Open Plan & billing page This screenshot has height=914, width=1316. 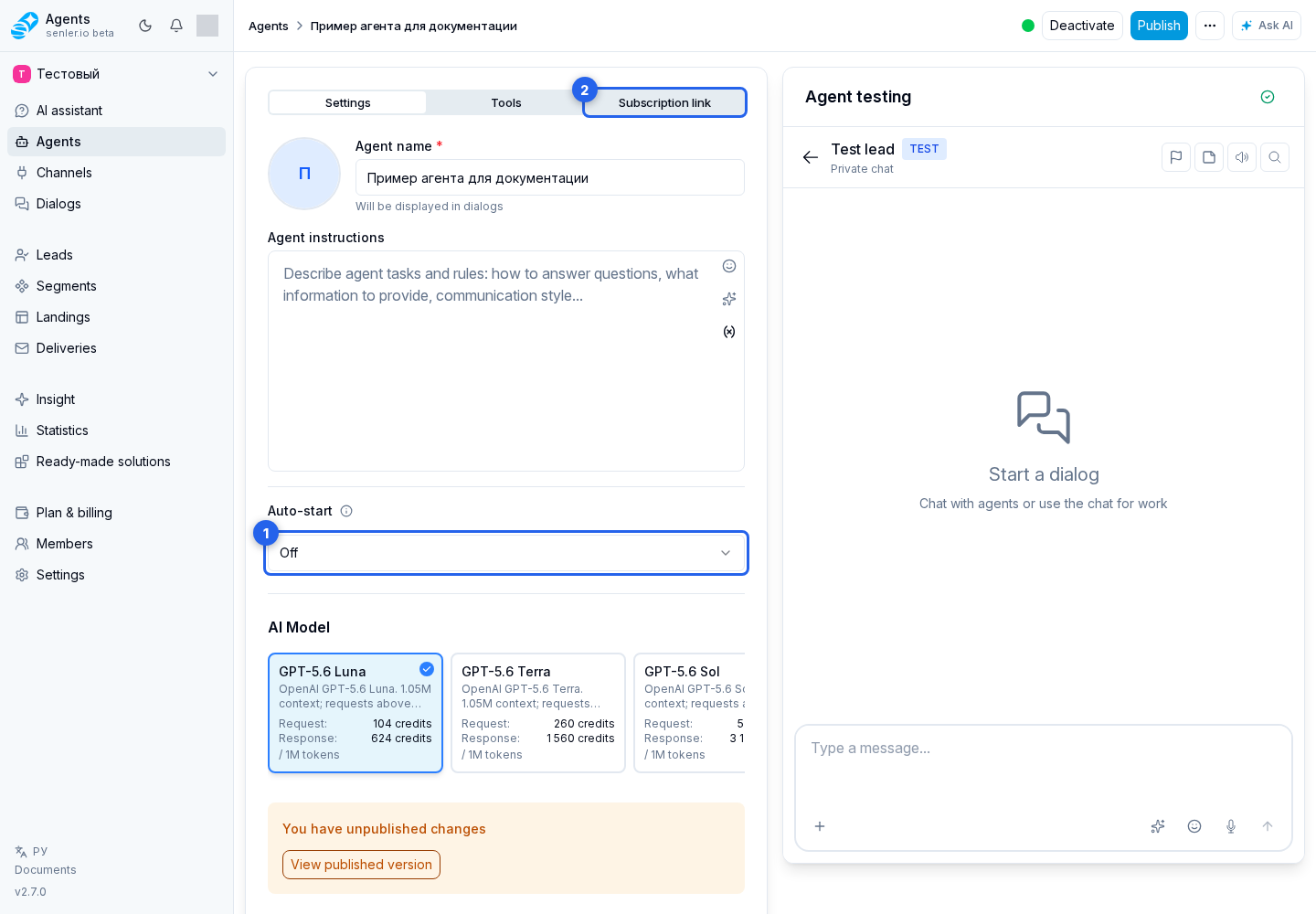(x=116, y=513)
